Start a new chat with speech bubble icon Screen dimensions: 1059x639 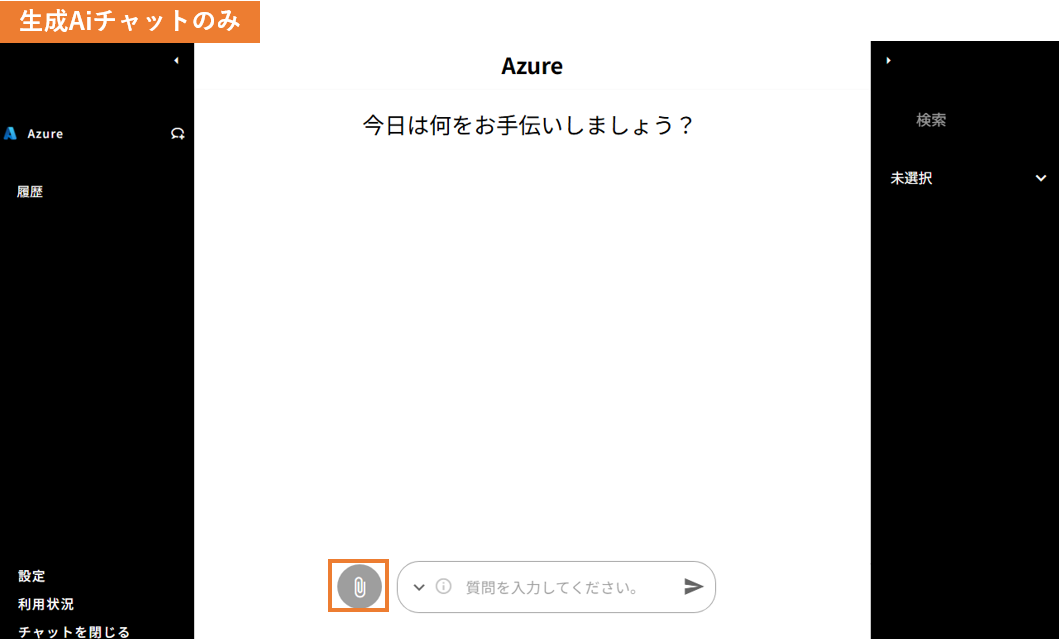coord(178,133)
